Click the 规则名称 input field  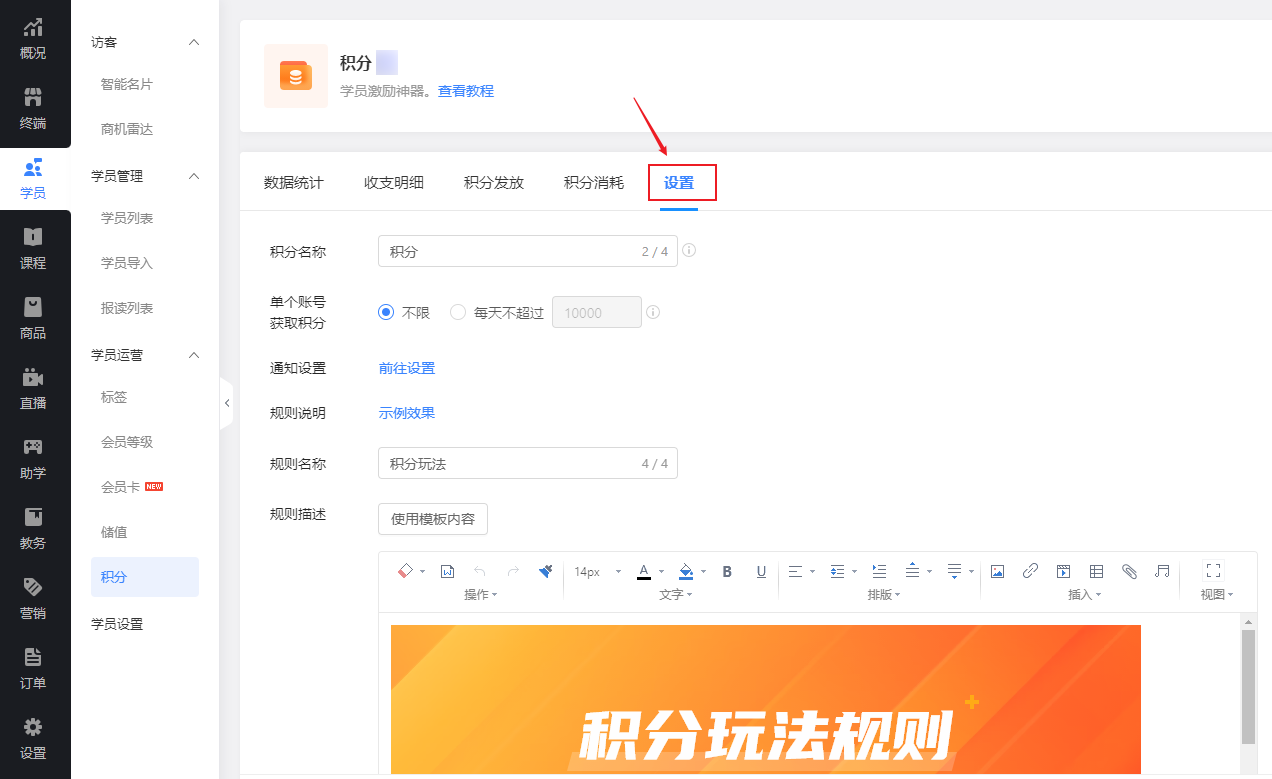click(x=528, y=463)
